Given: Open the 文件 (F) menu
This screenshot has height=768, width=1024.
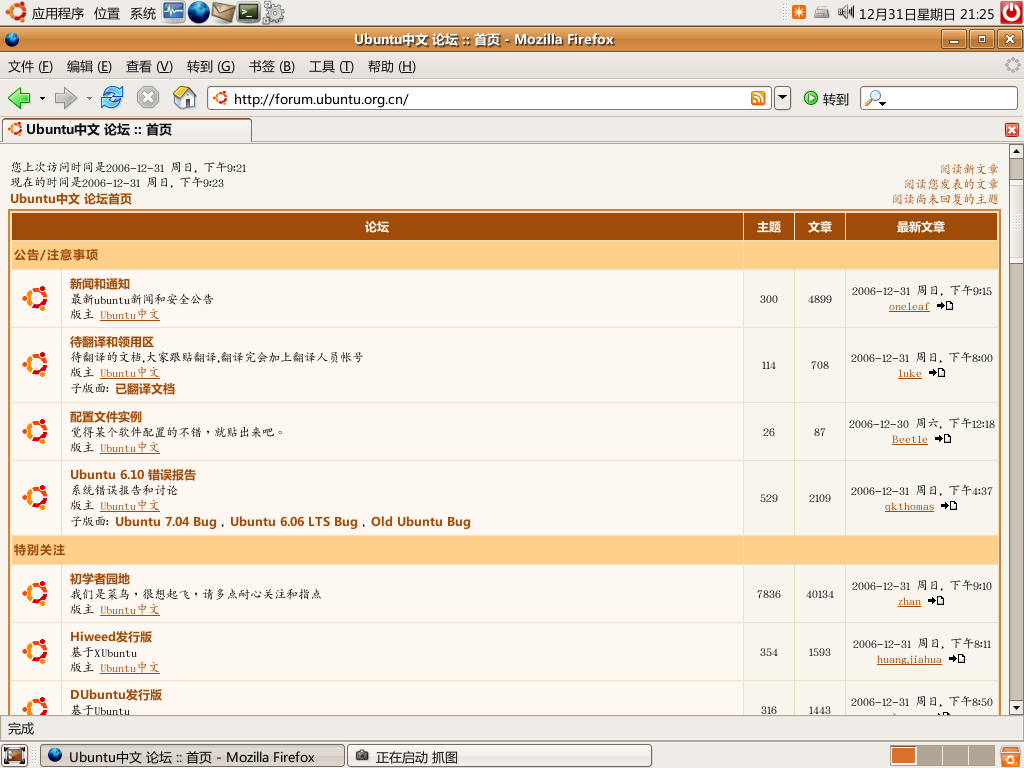Looking at the screenshot, I should 30,67.
